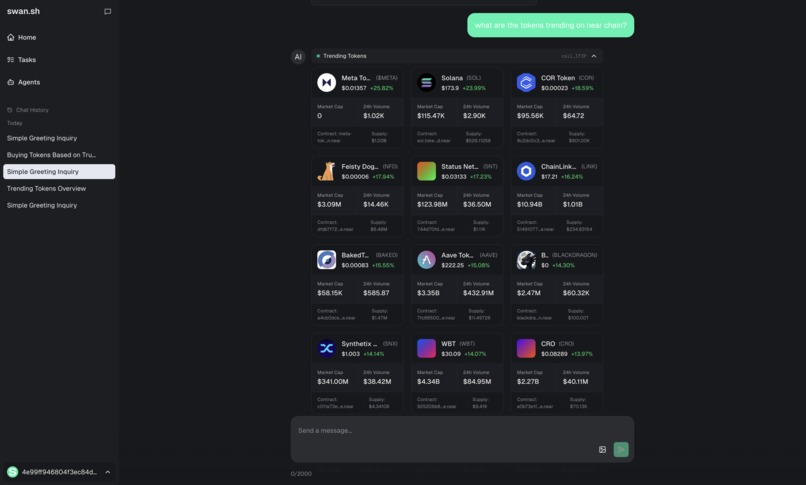Screen dimensions: 806x485
Task: Open last Simple Greeting Inquiry chat
Action: tap(42, 205)
